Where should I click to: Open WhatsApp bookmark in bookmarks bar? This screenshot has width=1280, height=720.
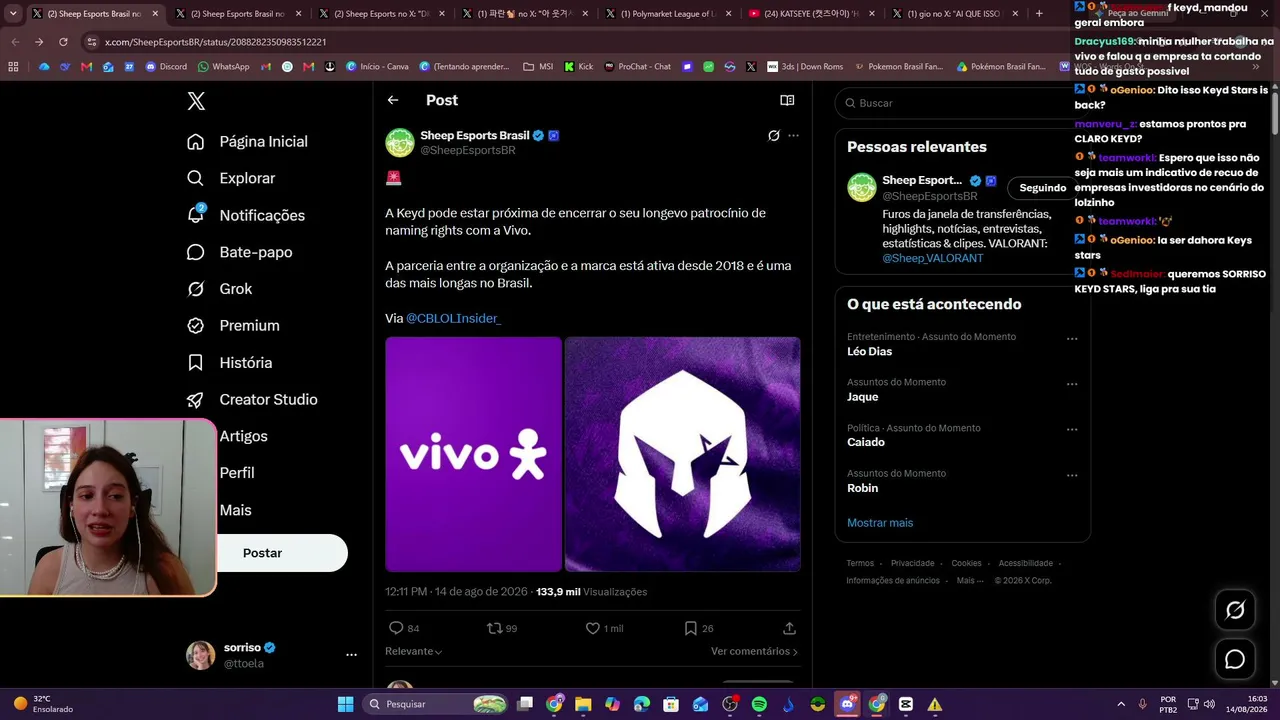[223, 67]
